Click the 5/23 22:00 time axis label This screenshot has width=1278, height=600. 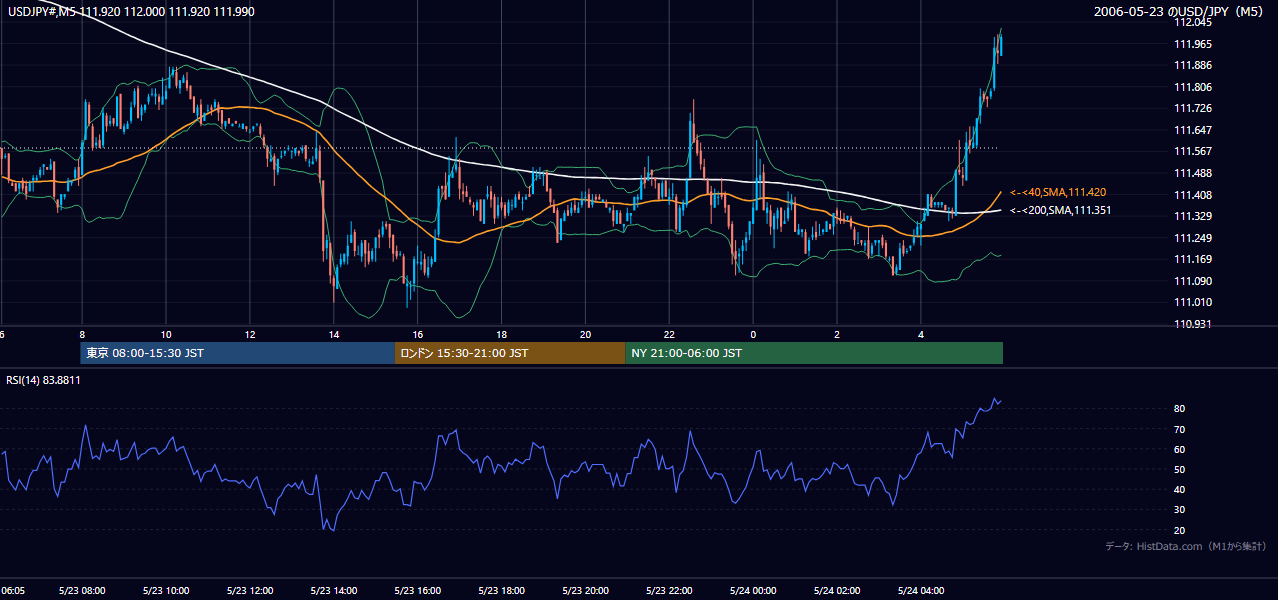[669, 591]
